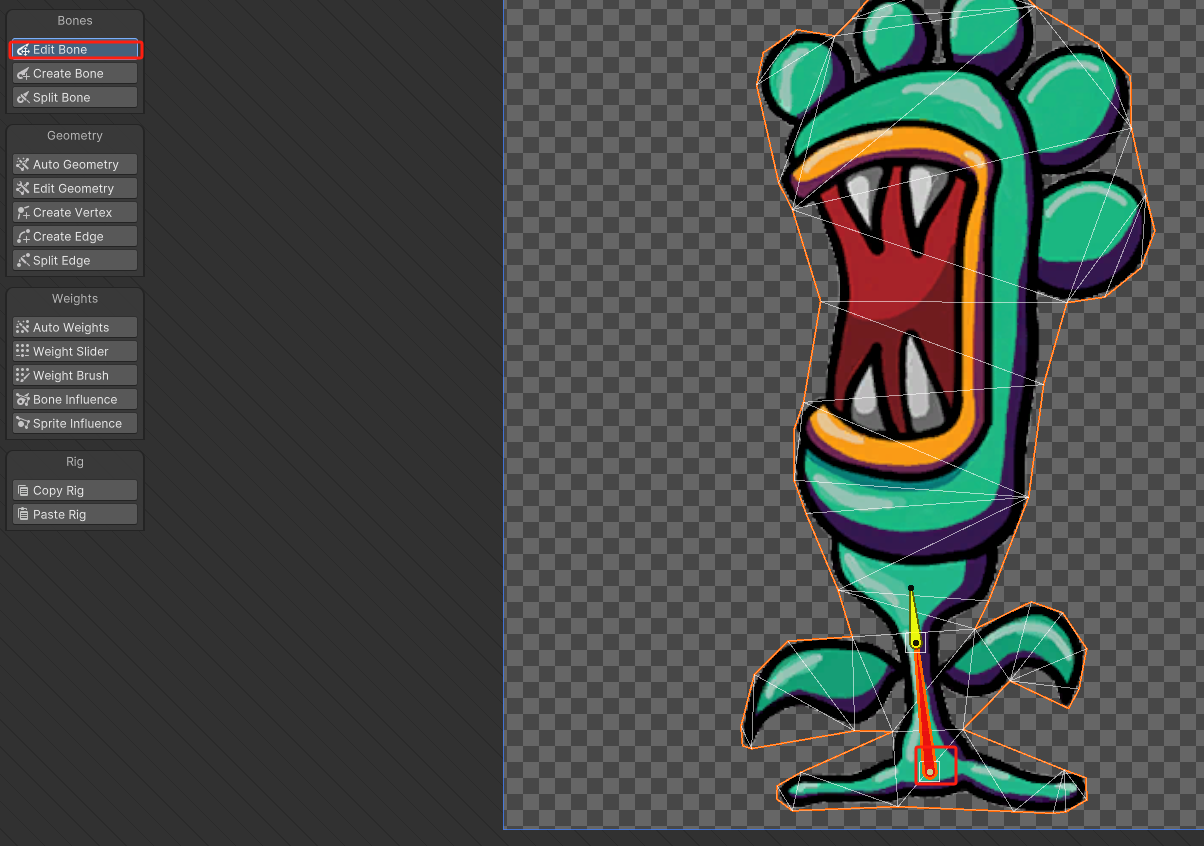
Task: Click the Split Edge icon
Action: coord(23,260)
